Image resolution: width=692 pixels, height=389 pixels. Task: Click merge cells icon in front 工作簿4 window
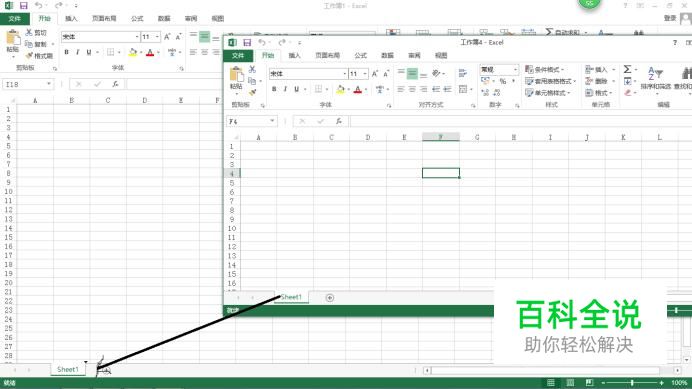tap(463, 89)
